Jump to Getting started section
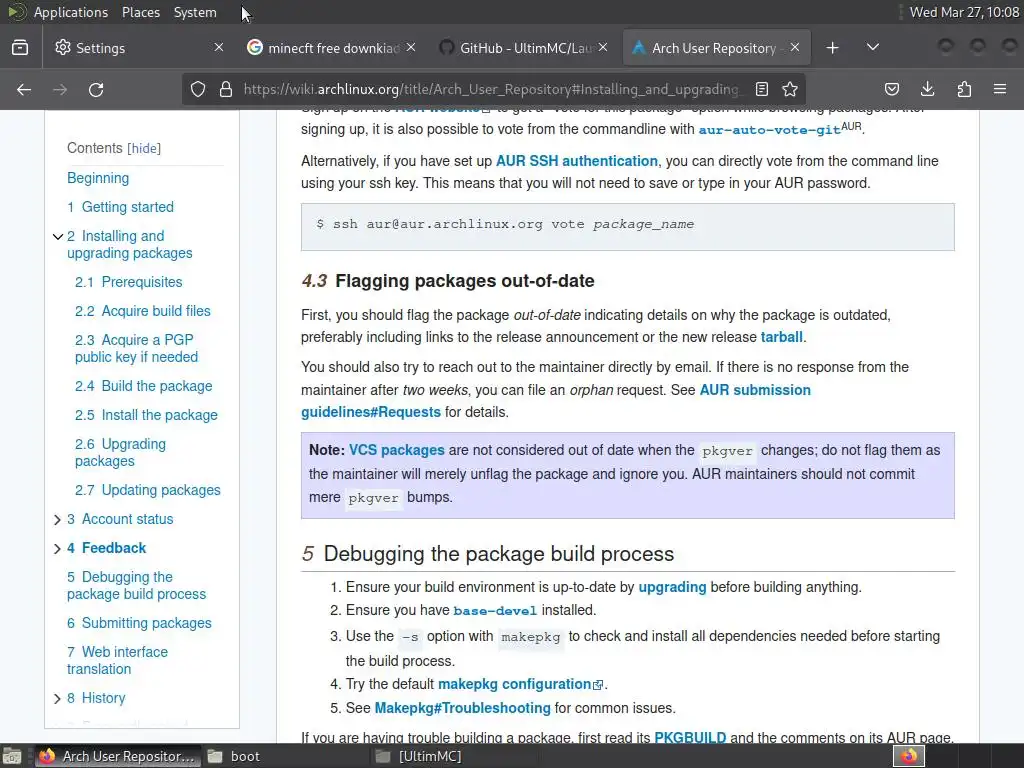This screenshot has height=768, width=1024. pyautogui.click(x=120, y=207)
